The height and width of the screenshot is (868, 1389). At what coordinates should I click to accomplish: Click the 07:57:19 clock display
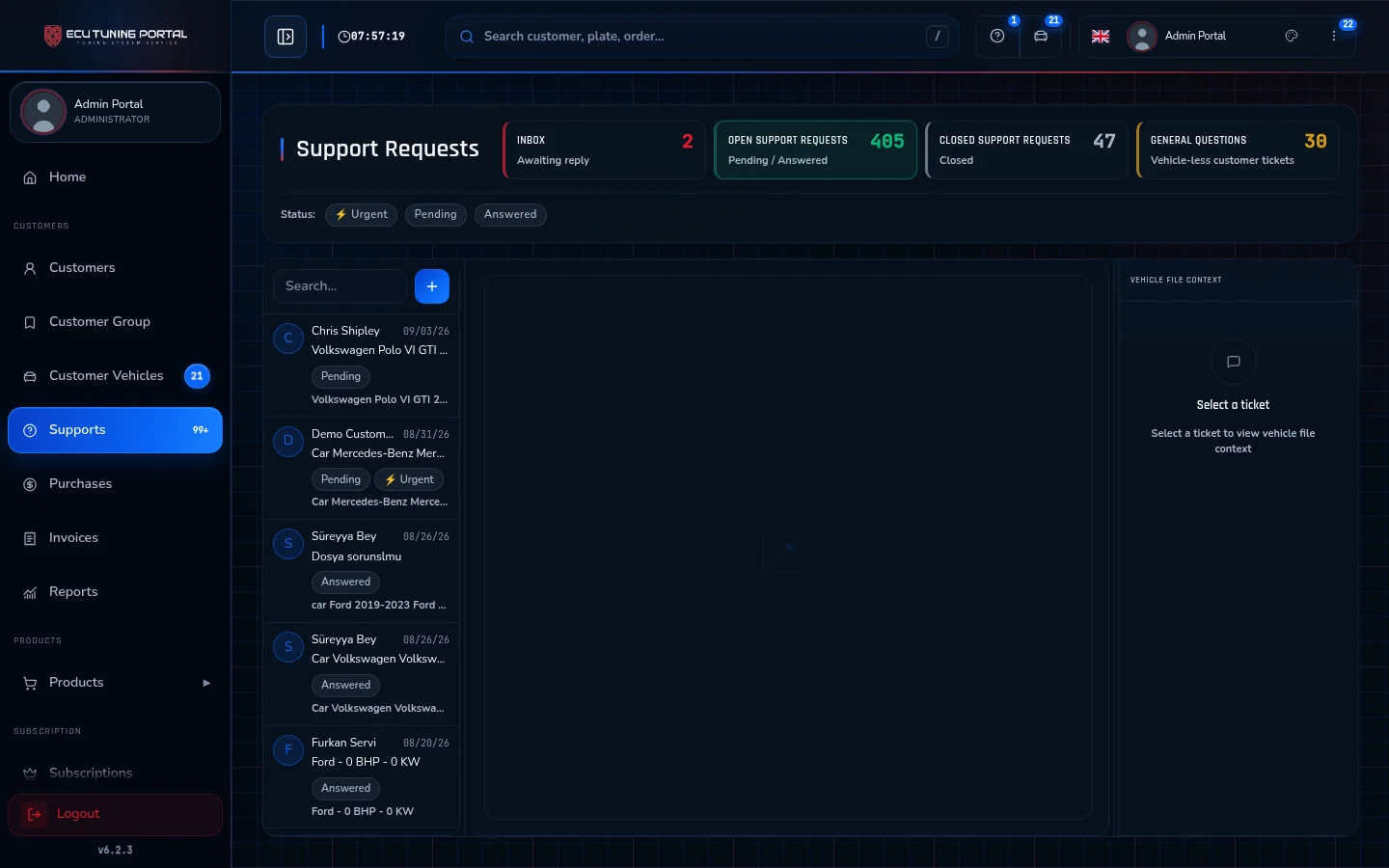pos(371,37)
